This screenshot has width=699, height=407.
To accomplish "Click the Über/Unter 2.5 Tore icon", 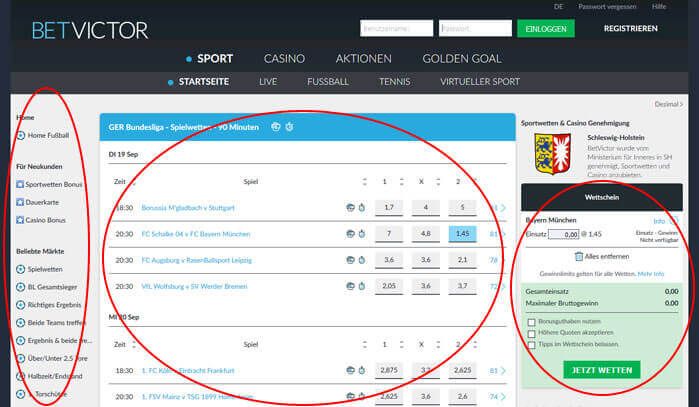I will click(21, 358).
